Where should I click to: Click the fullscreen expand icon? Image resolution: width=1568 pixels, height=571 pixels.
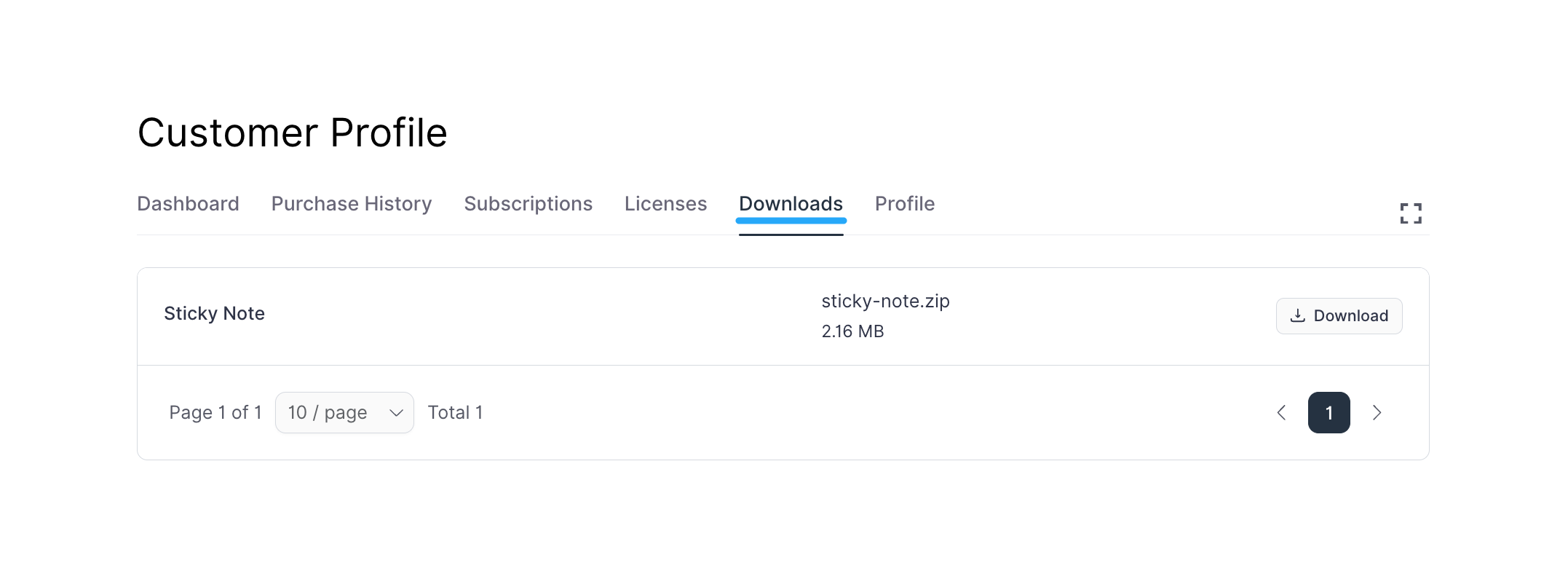coord(1411,213)
